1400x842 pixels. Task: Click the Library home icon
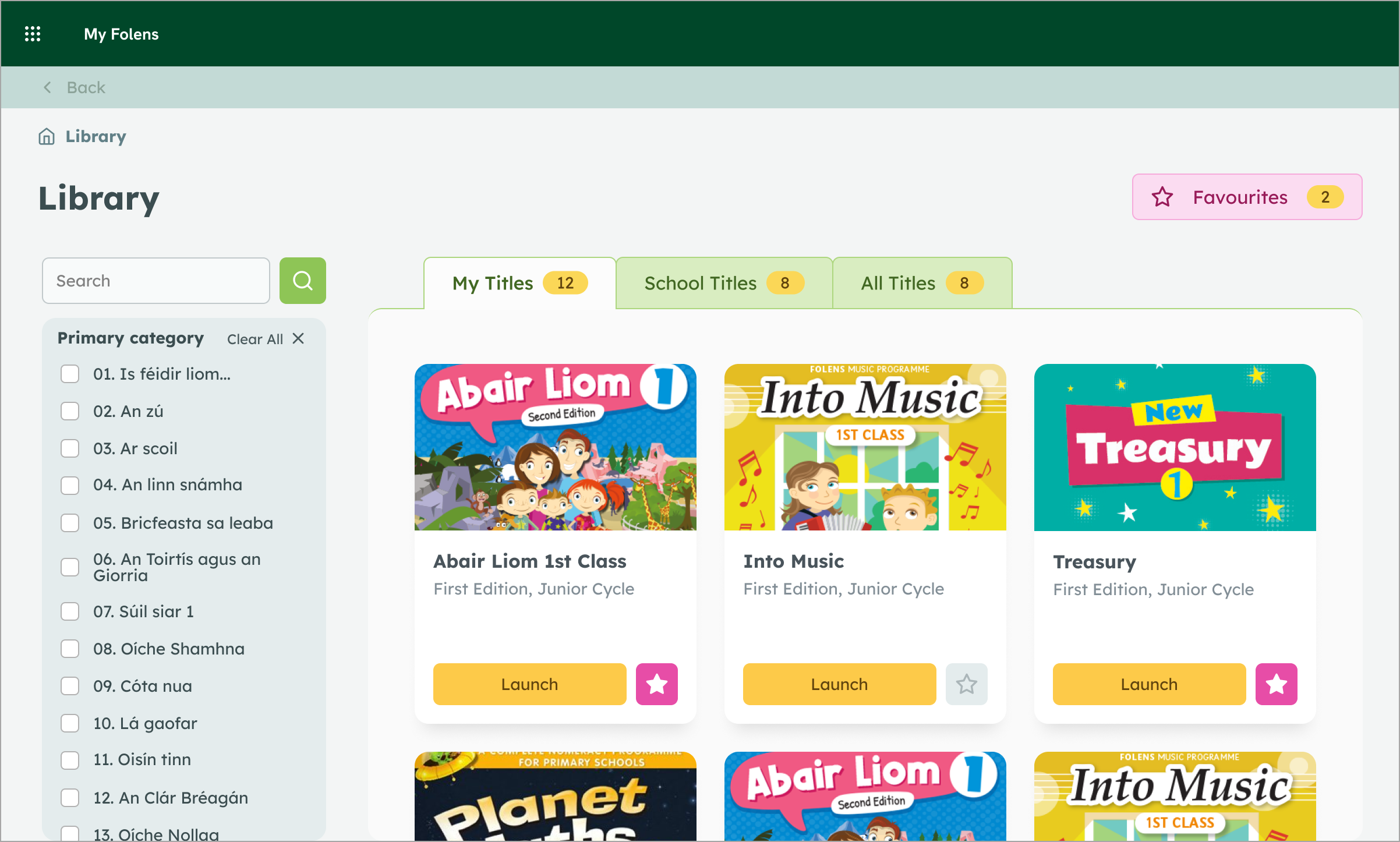click(47, 136)
